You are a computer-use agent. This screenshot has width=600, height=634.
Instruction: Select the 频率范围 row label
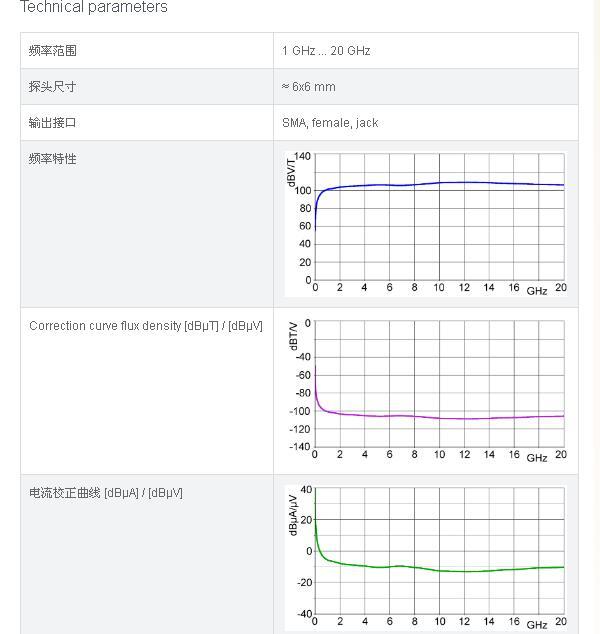point(53,51)
